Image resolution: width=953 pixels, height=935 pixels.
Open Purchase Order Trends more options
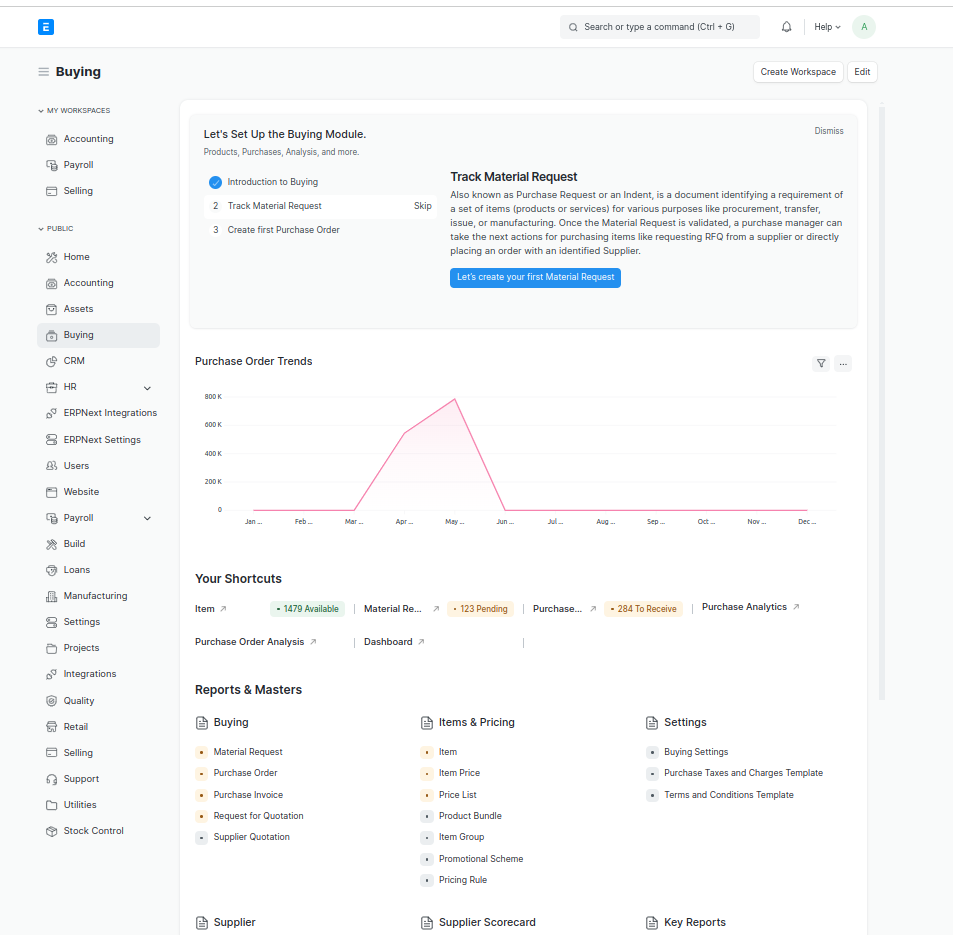[x=843, y=364]
